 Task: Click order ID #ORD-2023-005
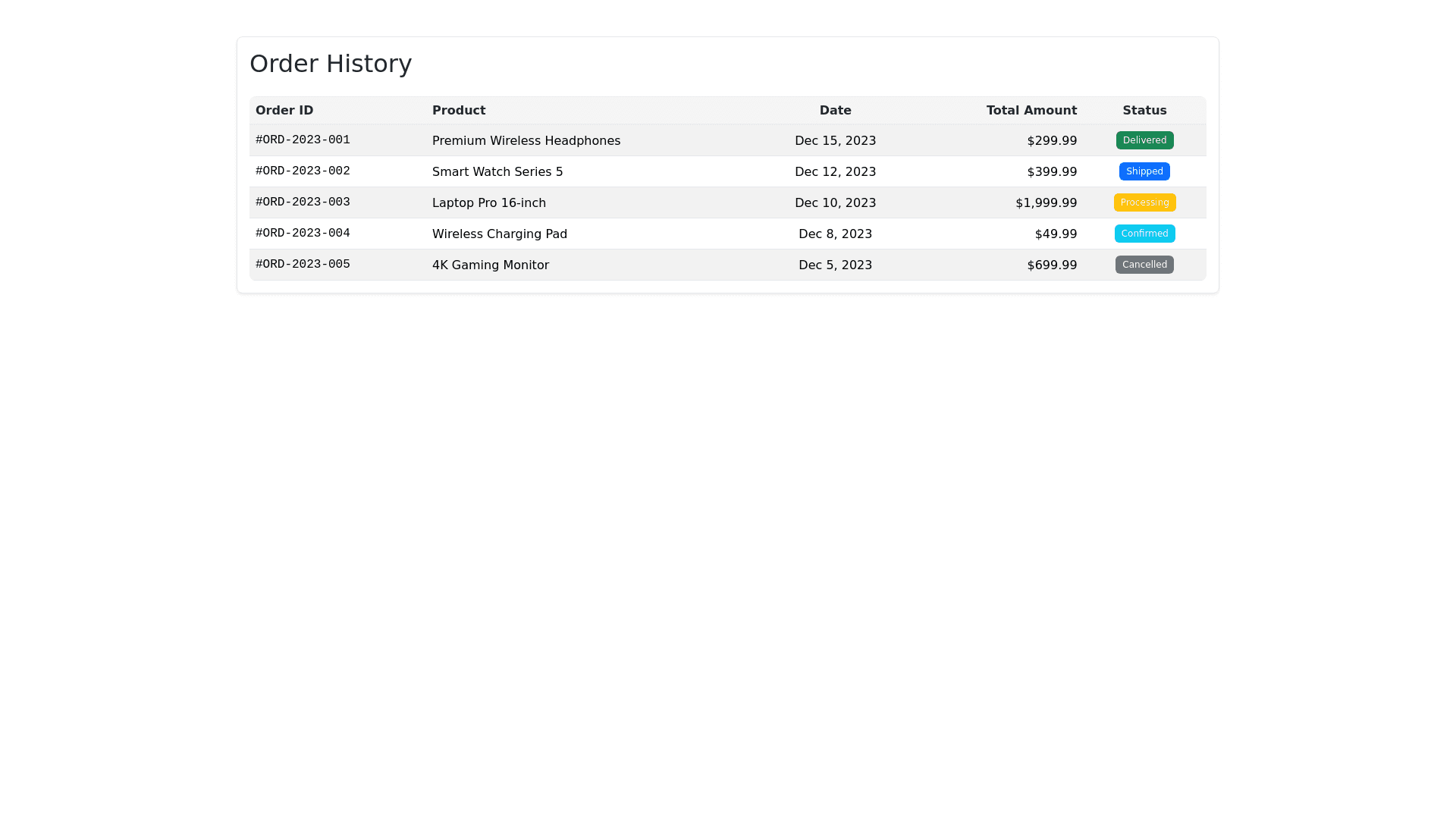click(x=303, y=265)
